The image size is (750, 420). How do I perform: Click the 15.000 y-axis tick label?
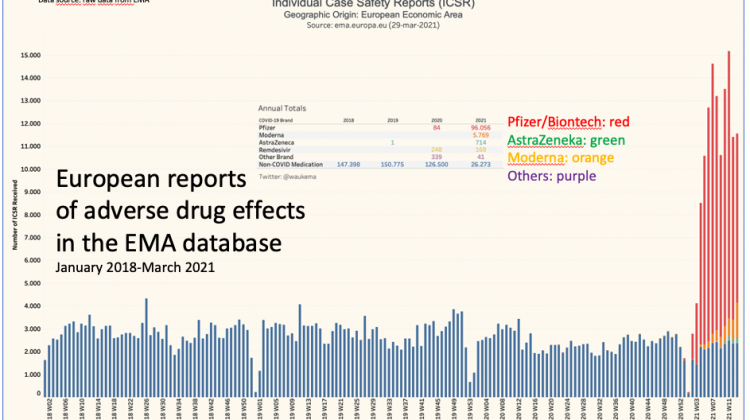31,55
